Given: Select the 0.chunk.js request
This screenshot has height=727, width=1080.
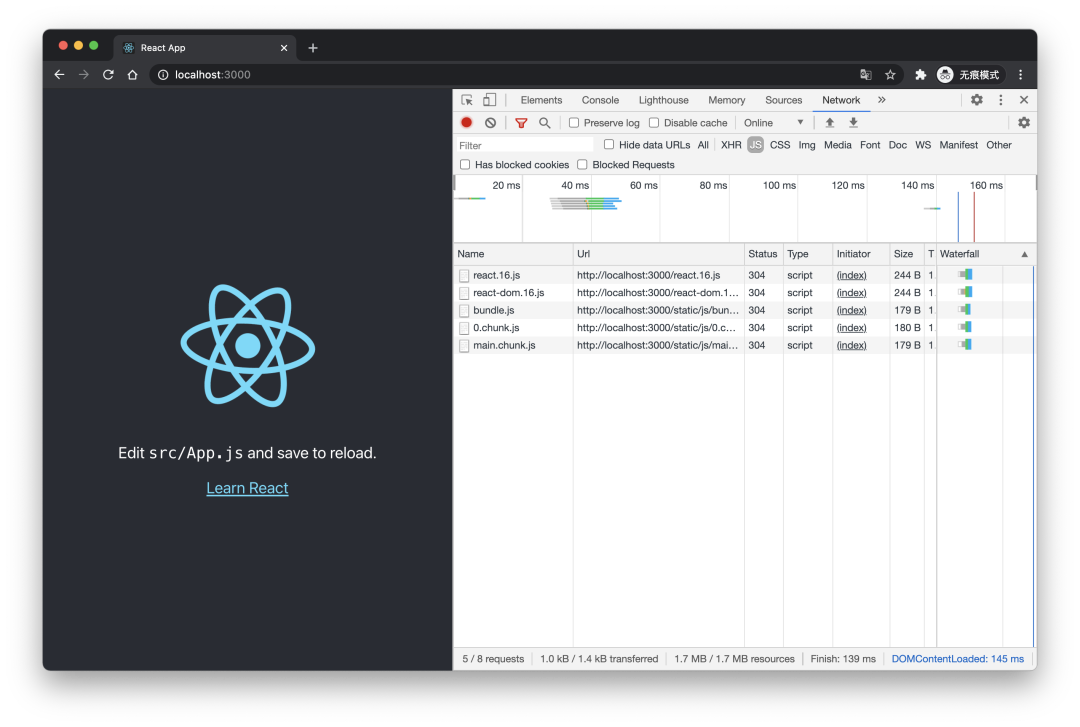Looking at the screenshot, I should pos(744,328).
